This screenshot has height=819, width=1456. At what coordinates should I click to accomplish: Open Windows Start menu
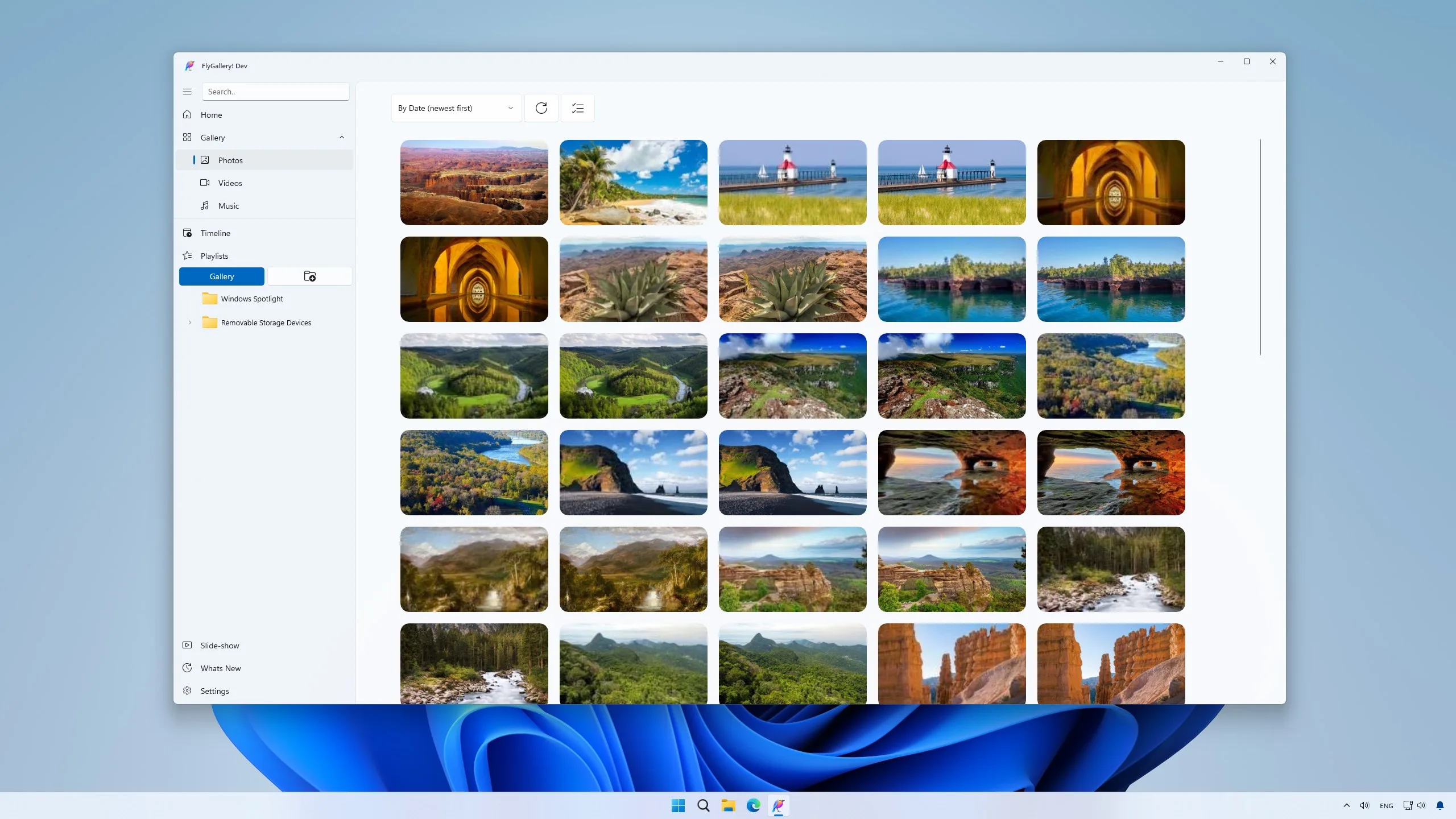click(678, 805)
